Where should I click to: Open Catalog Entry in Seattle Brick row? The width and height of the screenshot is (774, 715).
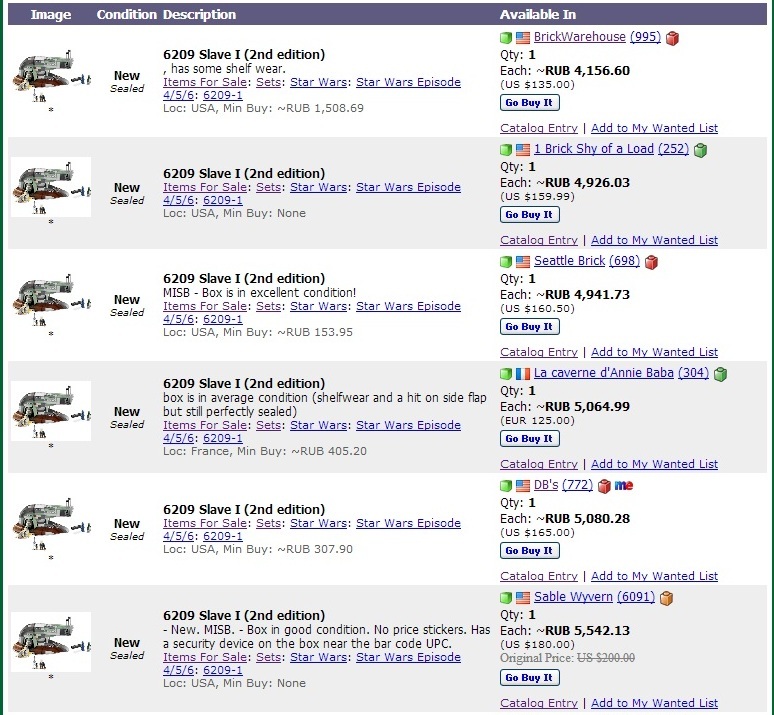(x=539, y=353)
